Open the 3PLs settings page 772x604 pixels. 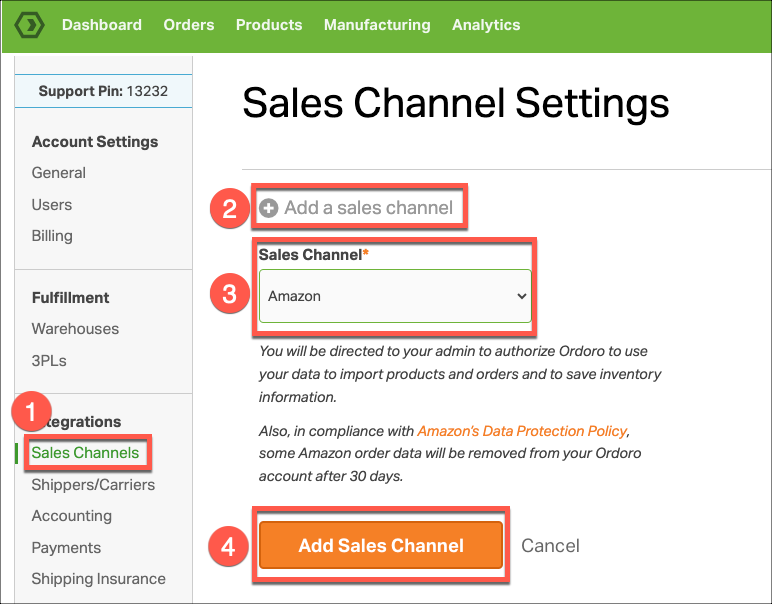point(49,361)
